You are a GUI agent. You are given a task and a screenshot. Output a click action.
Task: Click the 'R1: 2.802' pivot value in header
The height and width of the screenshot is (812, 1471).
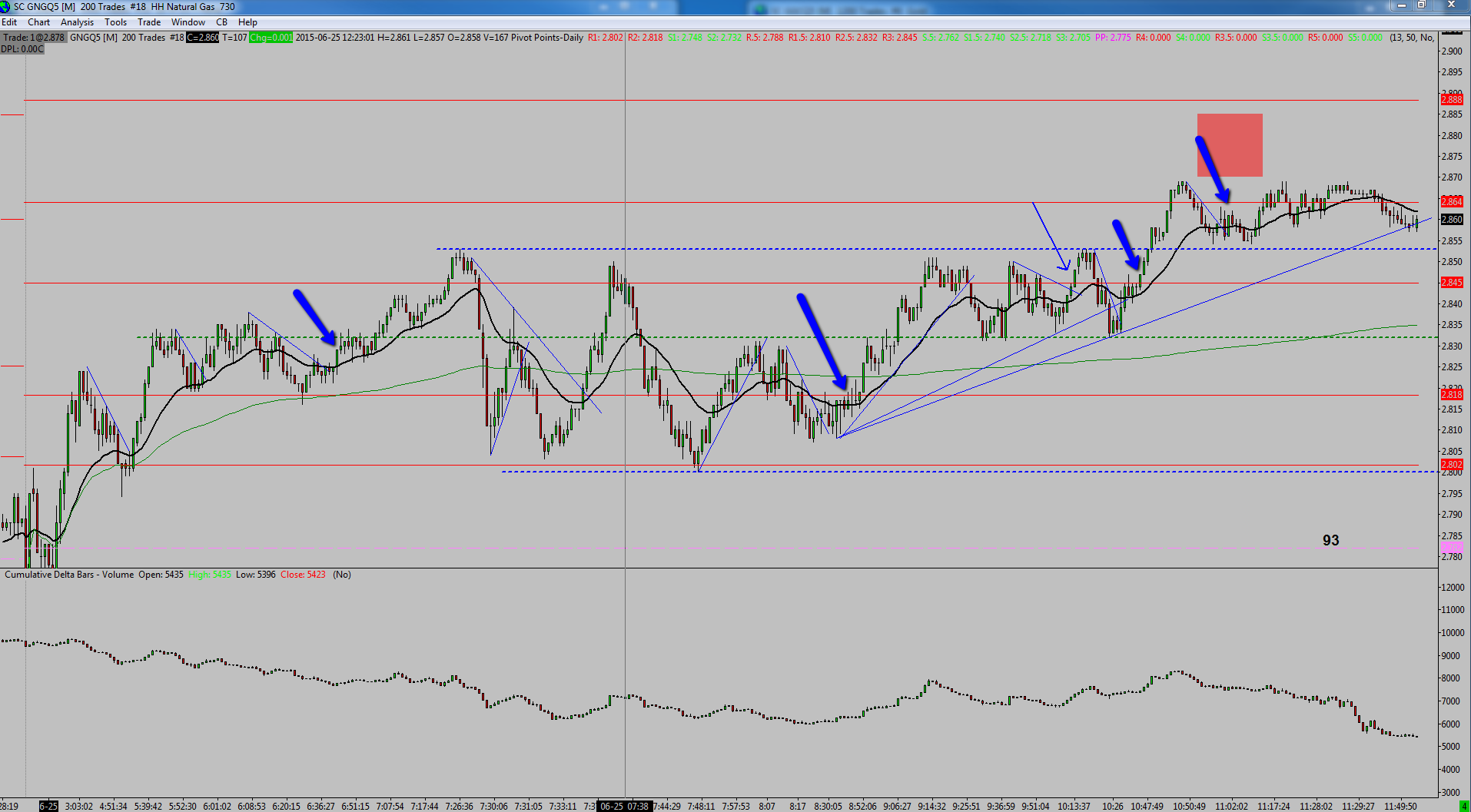coord(606,38)
